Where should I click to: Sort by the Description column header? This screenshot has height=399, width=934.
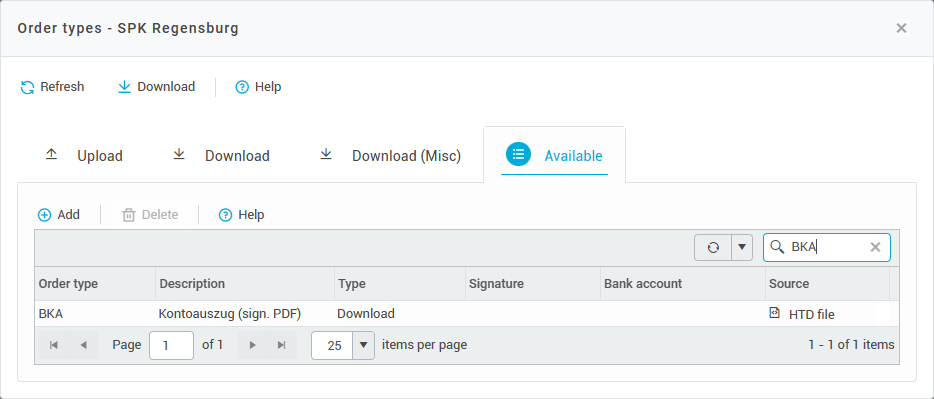[245, 283]
